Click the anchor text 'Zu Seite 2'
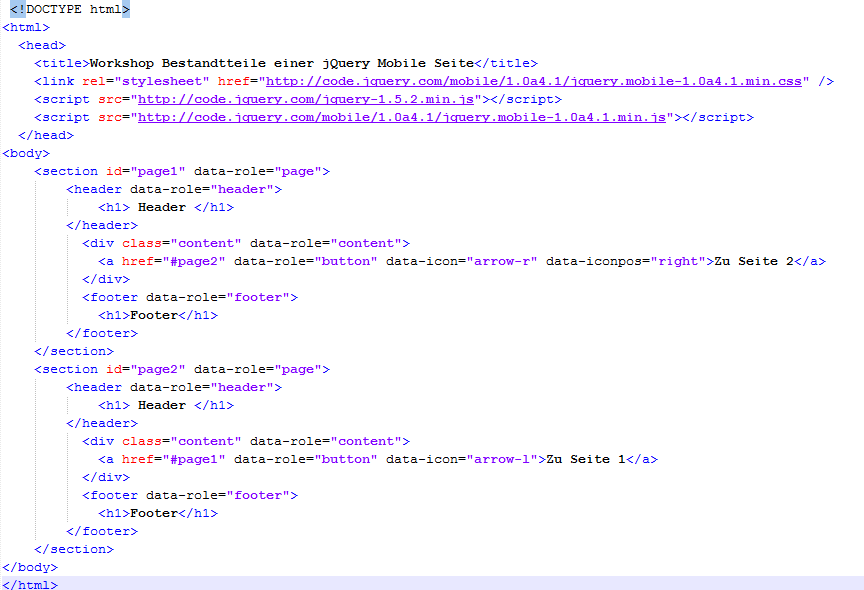864x590 pixels. pos(754,261)
